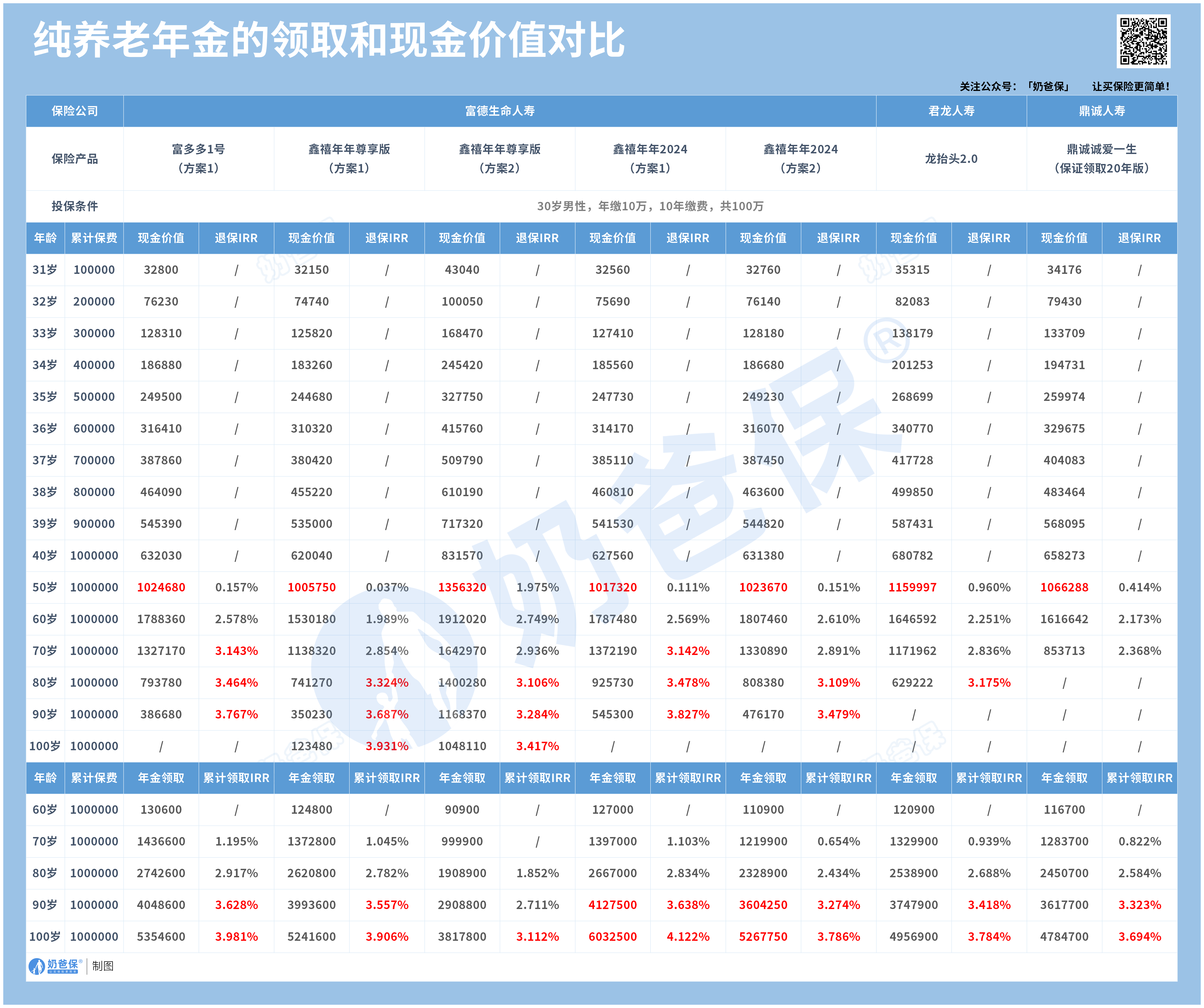Click the QR code in top corner
This screenshot has height=1008, width=1204.
click(x=1143, y=41)
